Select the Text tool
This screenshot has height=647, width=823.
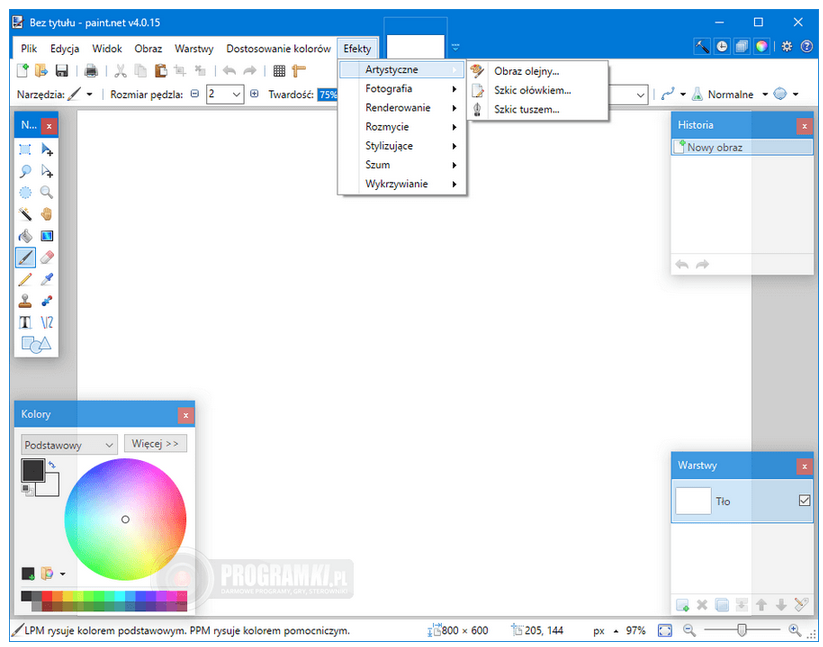click(25, 322)
